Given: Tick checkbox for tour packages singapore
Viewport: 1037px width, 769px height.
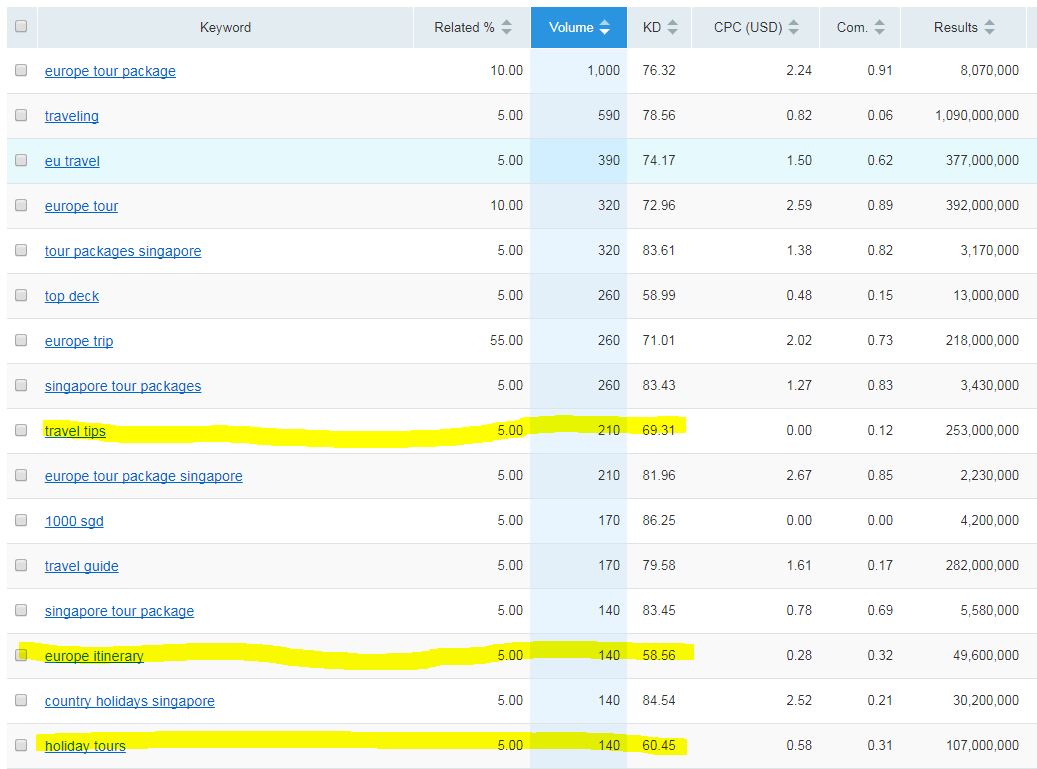Looking at the screenshot, I should click(x=21, y=250).
